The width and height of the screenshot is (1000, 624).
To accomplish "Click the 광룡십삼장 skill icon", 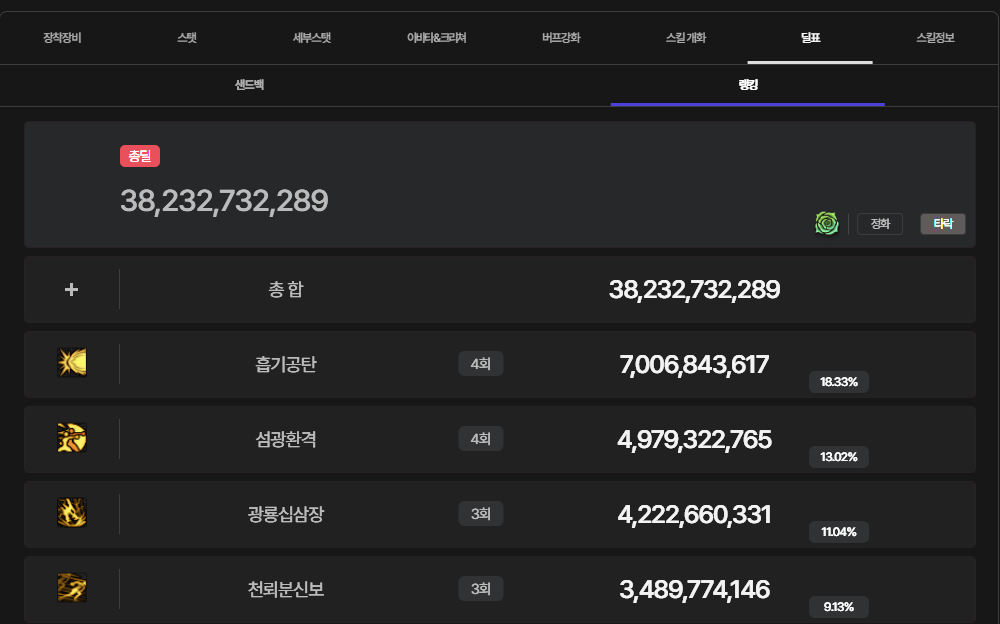I will pyautogui.click(x=72, y=513).
